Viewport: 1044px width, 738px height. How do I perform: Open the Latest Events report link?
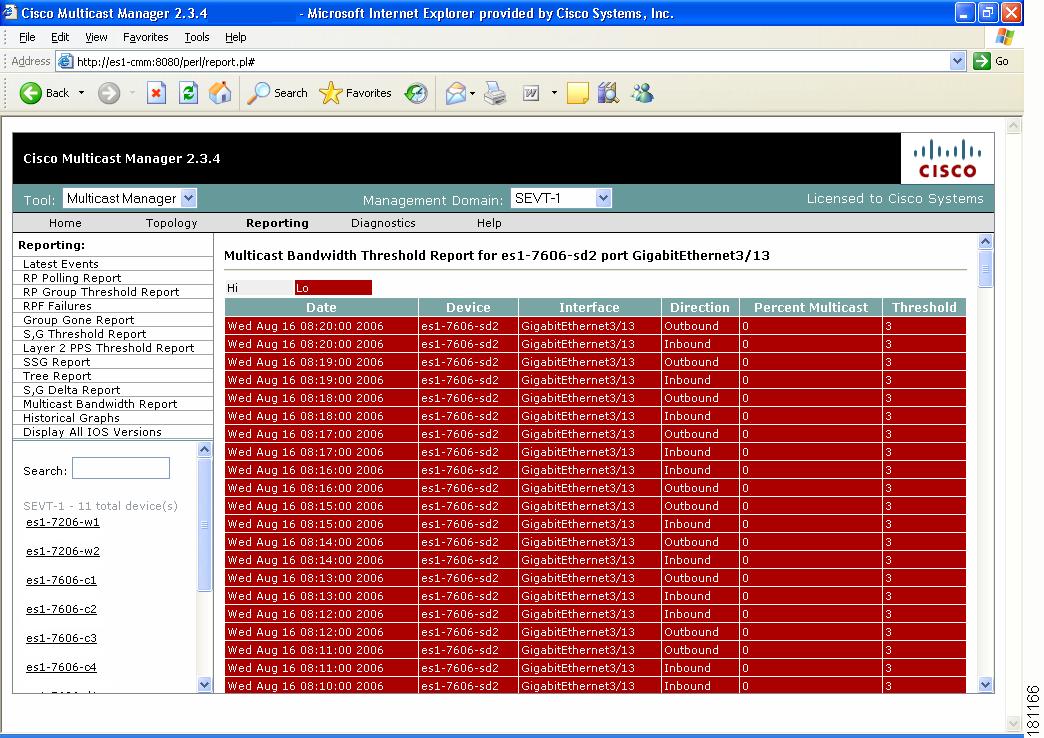(61, 264)
